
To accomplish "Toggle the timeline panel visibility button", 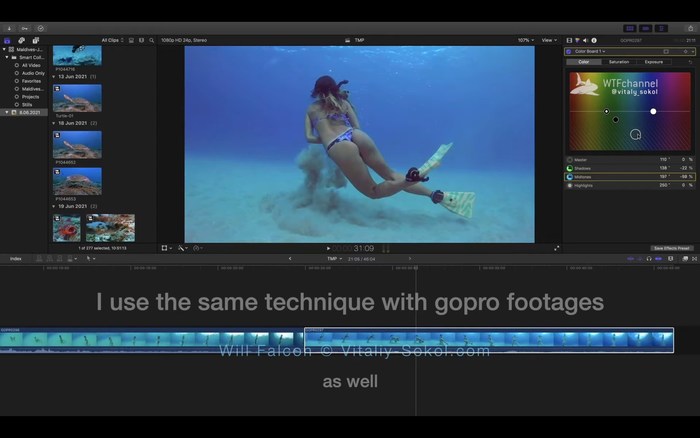I will tap(645, 28).
